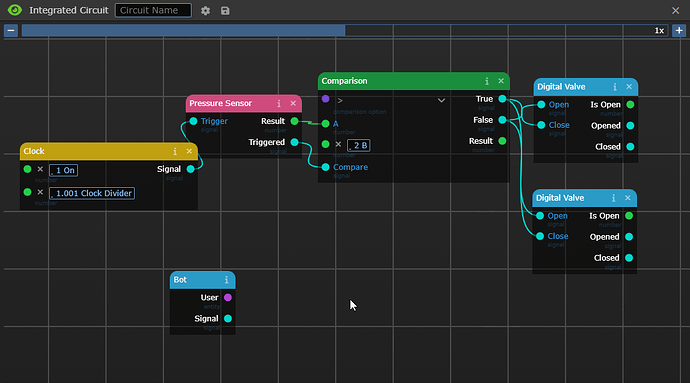
Task: Open info for upper Digital Valve node
Action: [x=615, y=87]
